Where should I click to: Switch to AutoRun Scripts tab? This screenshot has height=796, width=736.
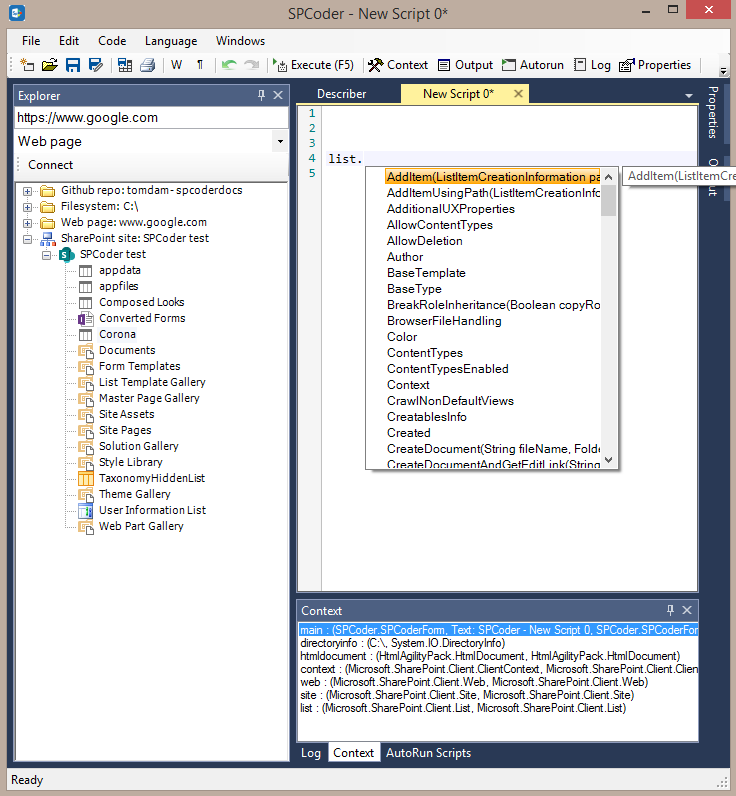pyautogui.click(x=428, y=753)
